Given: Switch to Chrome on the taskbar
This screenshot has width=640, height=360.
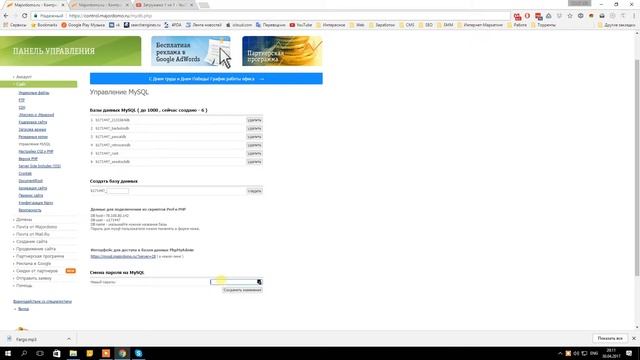Looking at the screenshot, I should click(122, 353).
